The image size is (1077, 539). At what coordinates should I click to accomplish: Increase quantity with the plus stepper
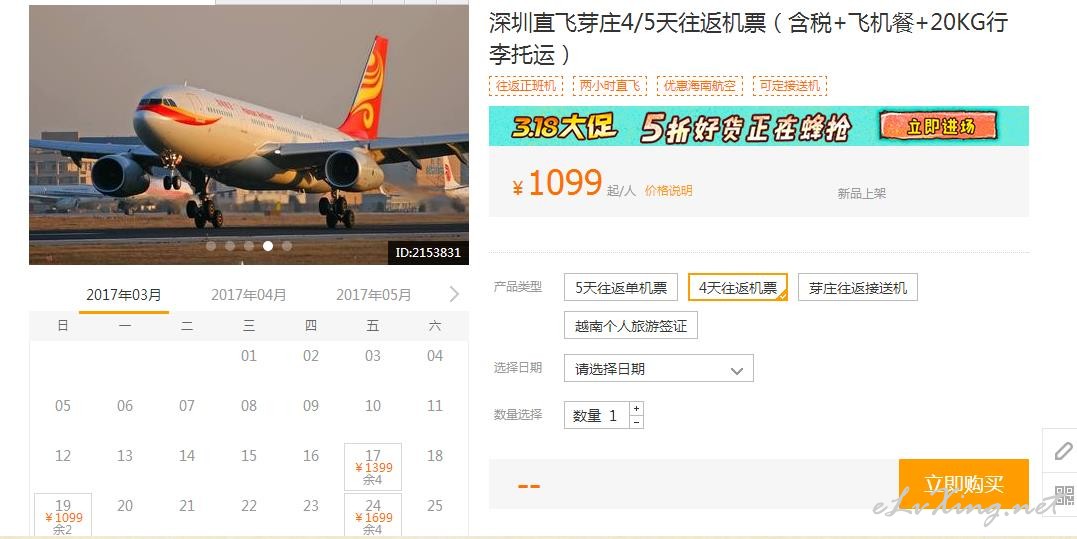coord(636,409)
